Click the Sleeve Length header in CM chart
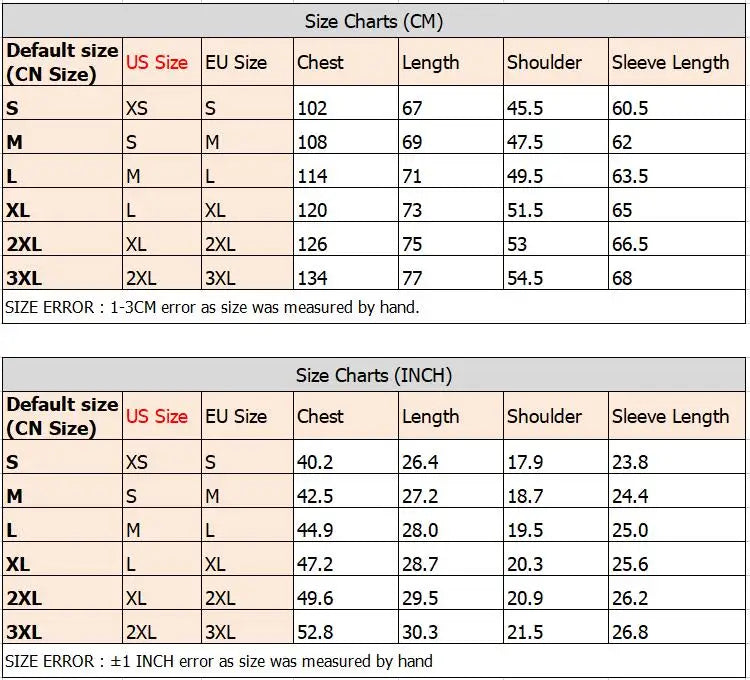This screenshot has width=750, height=680. [670, 62]
